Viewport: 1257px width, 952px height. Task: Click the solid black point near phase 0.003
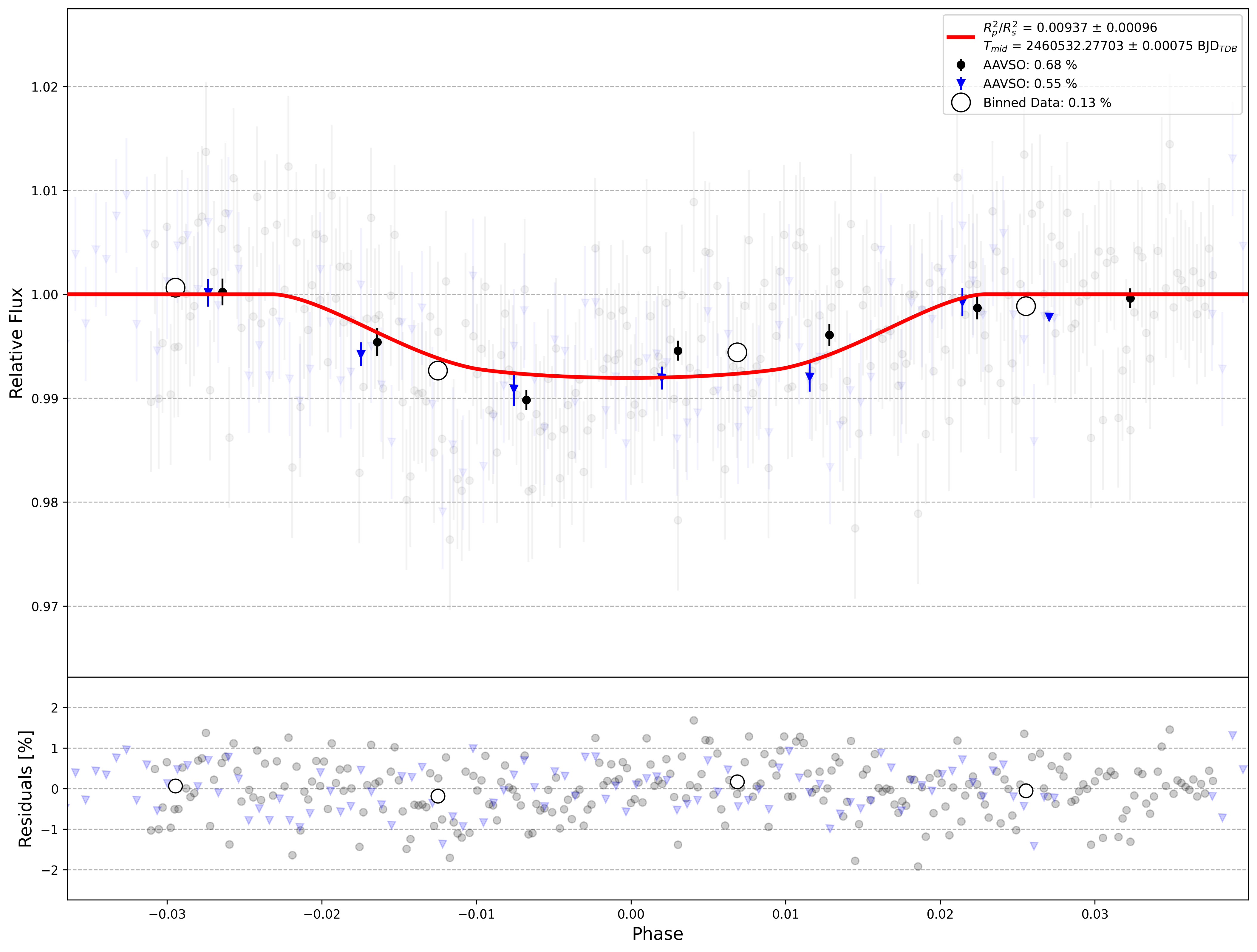pos(678,351)
